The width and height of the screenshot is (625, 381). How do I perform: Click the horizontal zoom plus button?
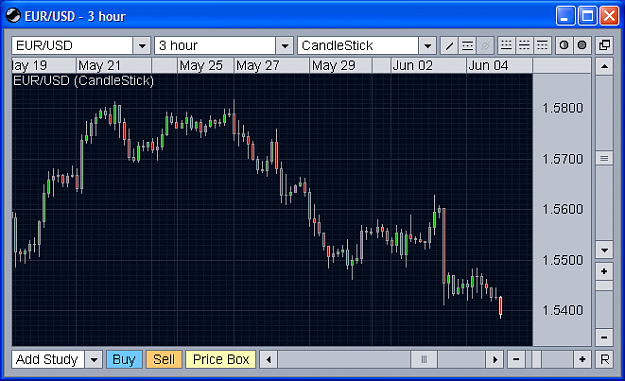coord(582,359)
